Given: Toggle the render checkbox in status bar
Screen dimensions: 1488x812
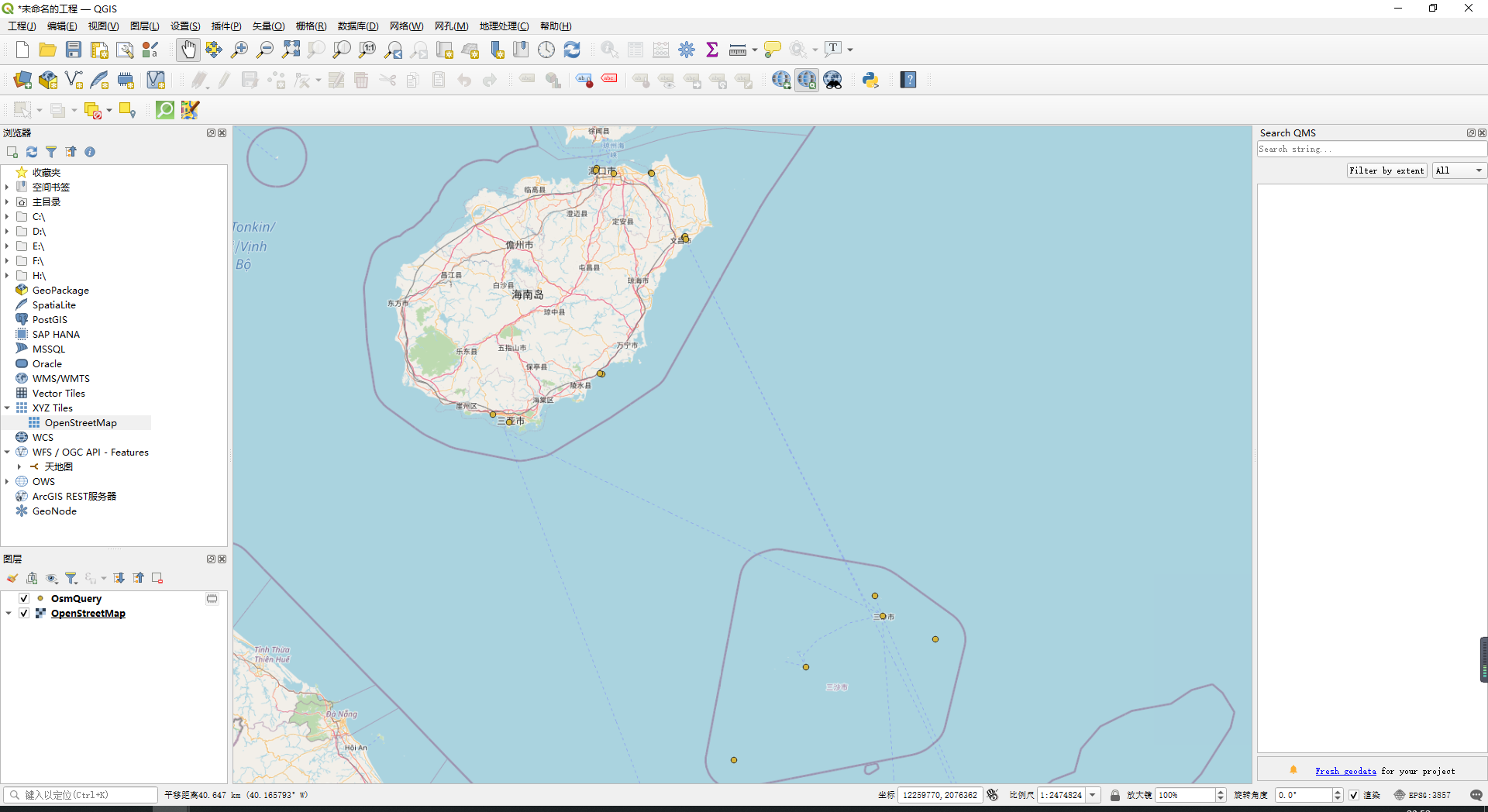Looking at the screenshot, I should [x=1354, y=795].
